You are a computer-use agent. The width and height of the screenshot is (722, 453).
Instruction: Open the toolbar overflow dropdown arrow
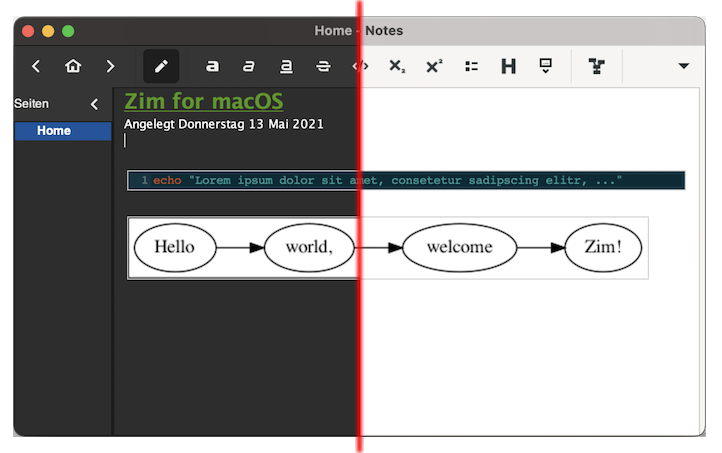(684, 67)
